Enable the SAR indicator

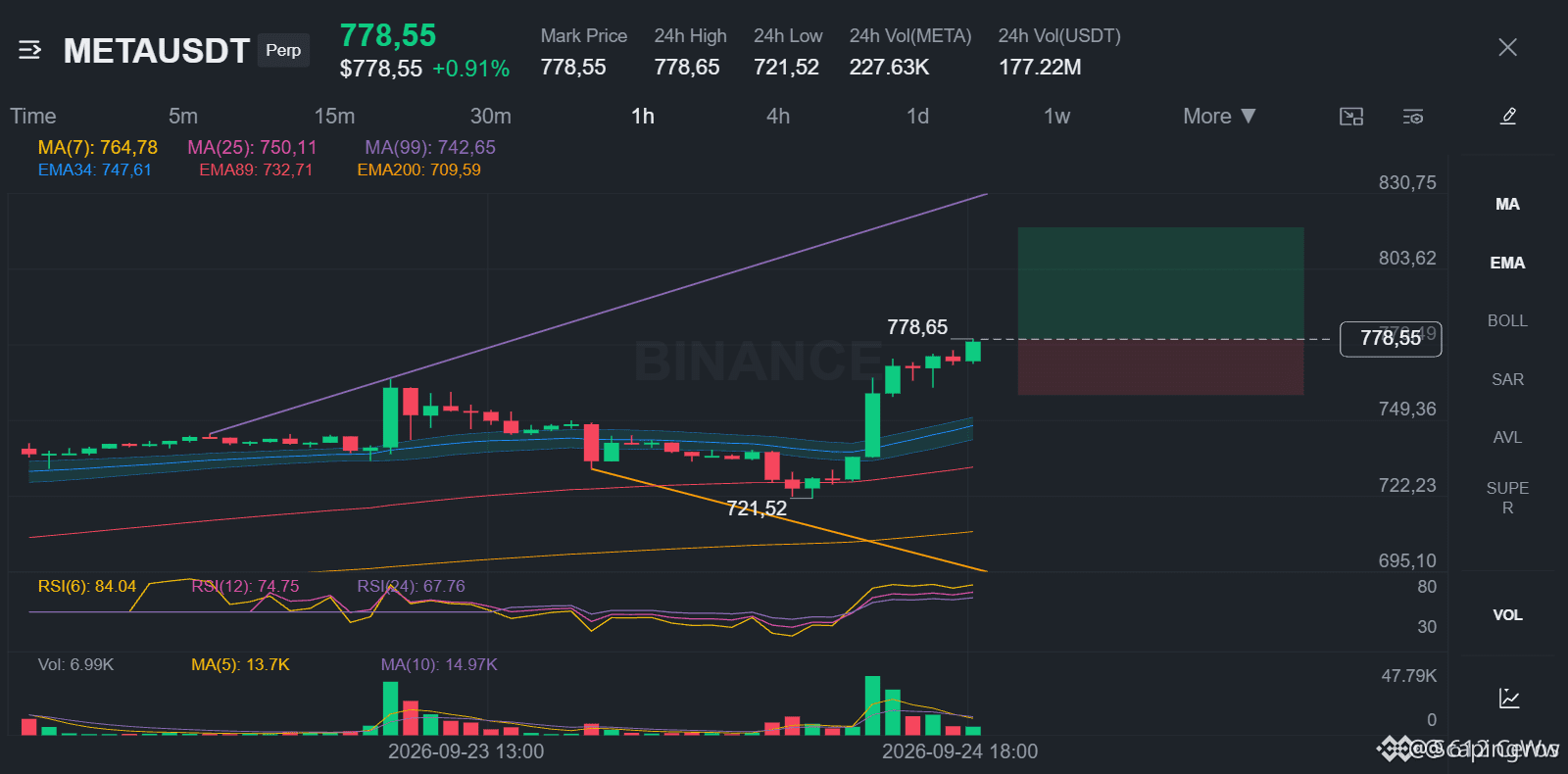1507,379
